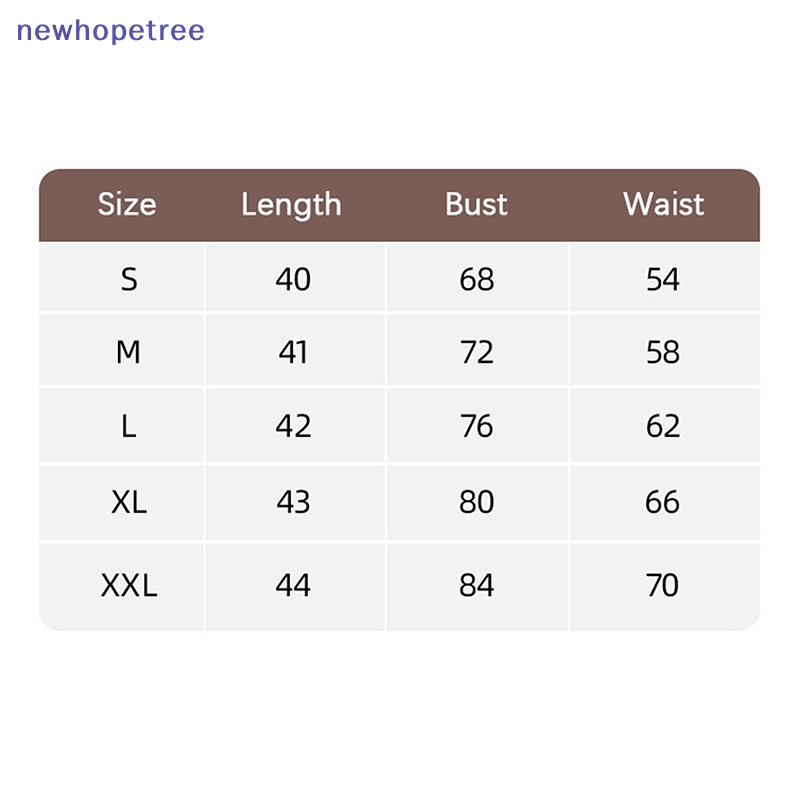The image size is (800, 800).
Task: Click the XL size row label
Action: click(x=128, y=502)
